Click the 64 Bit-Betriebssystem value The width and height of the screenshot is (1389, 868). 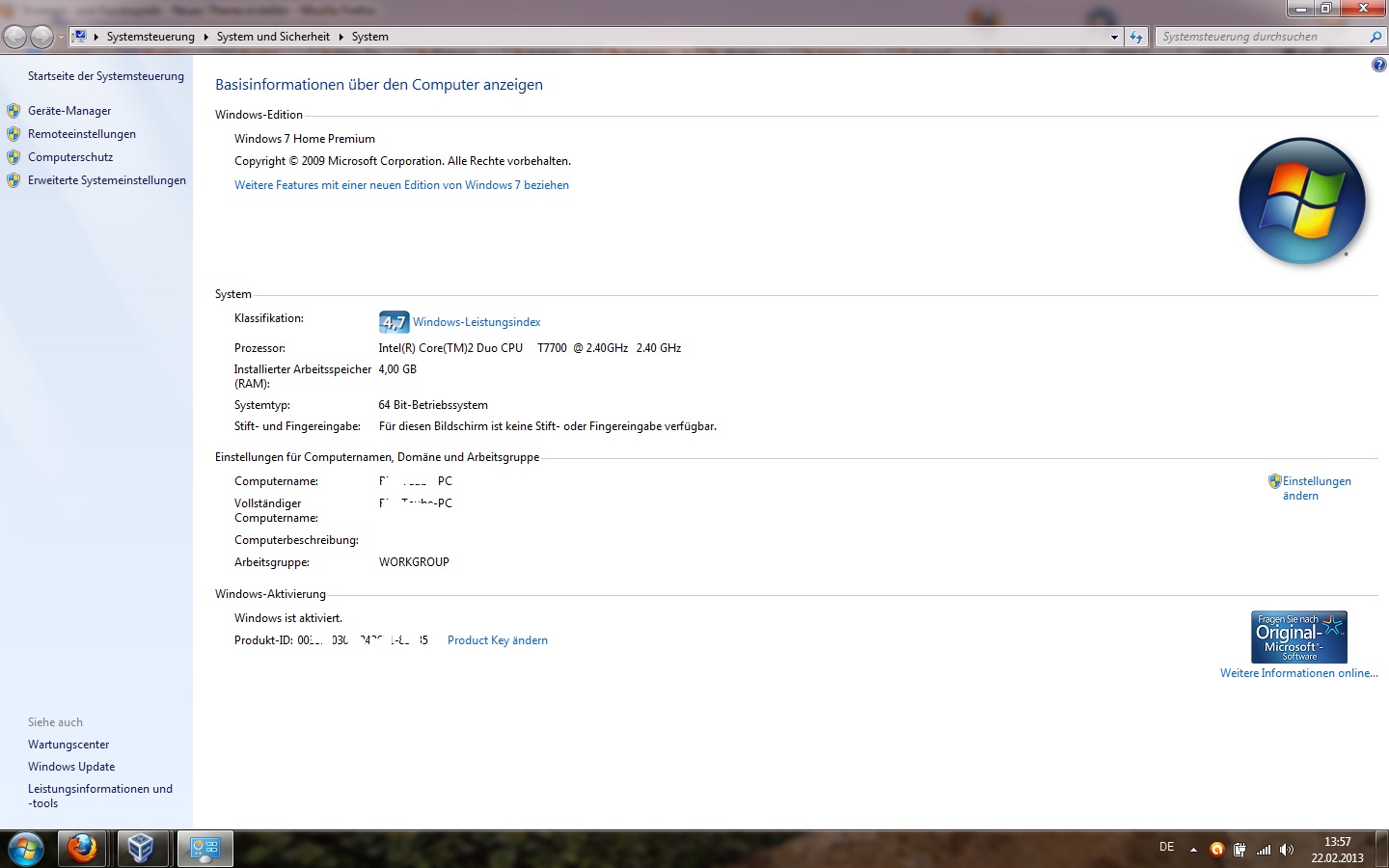pyautogui.click(x=433, y=405)
